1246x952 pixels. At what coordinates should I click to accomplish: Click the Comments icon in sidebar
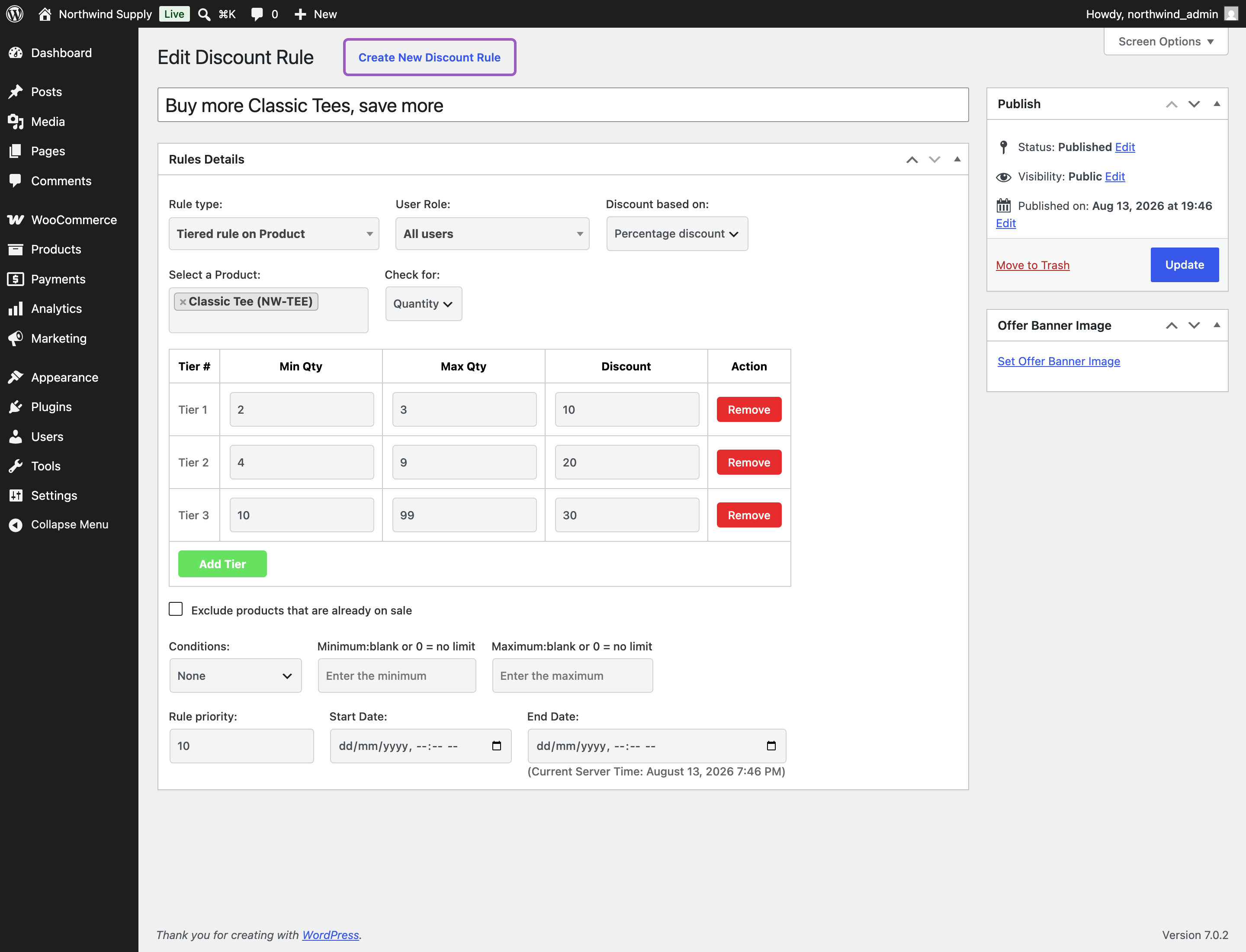(16, 181)
